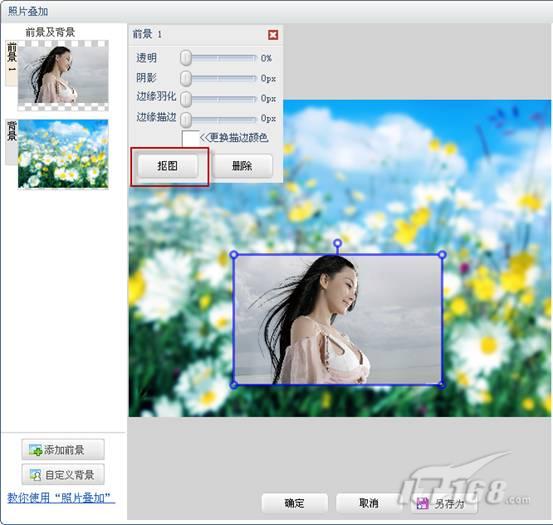Open the stroke color swatch box
Screen dimensions: 553x525
coord(190,138)
